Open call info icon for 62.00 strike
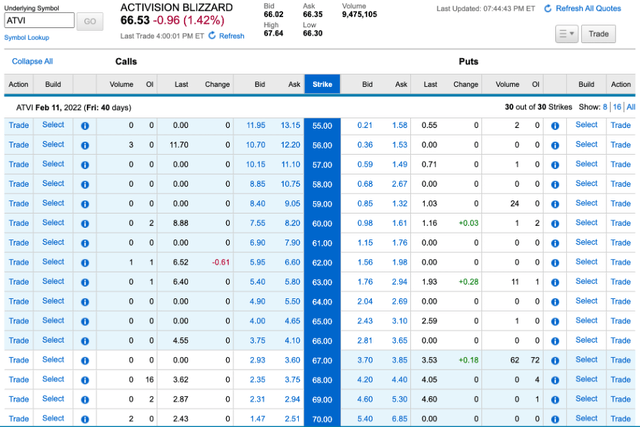 [x=85, y=263]
